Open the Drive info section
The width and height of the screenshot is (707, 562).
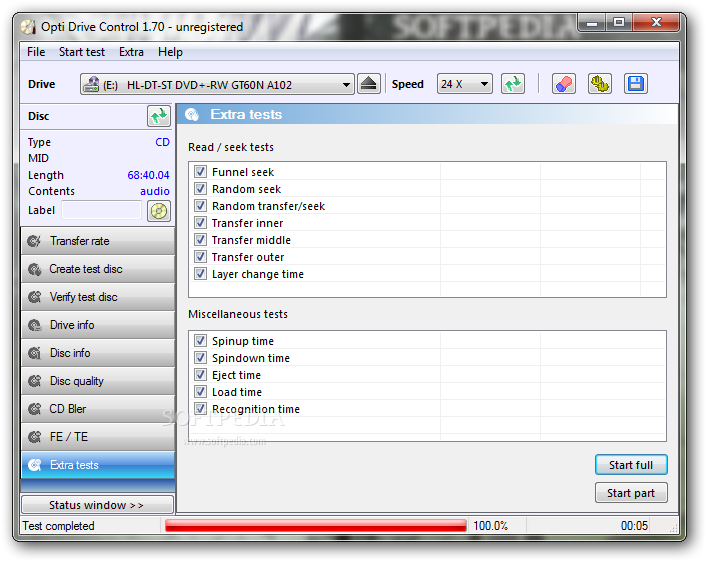coord(98,325)
